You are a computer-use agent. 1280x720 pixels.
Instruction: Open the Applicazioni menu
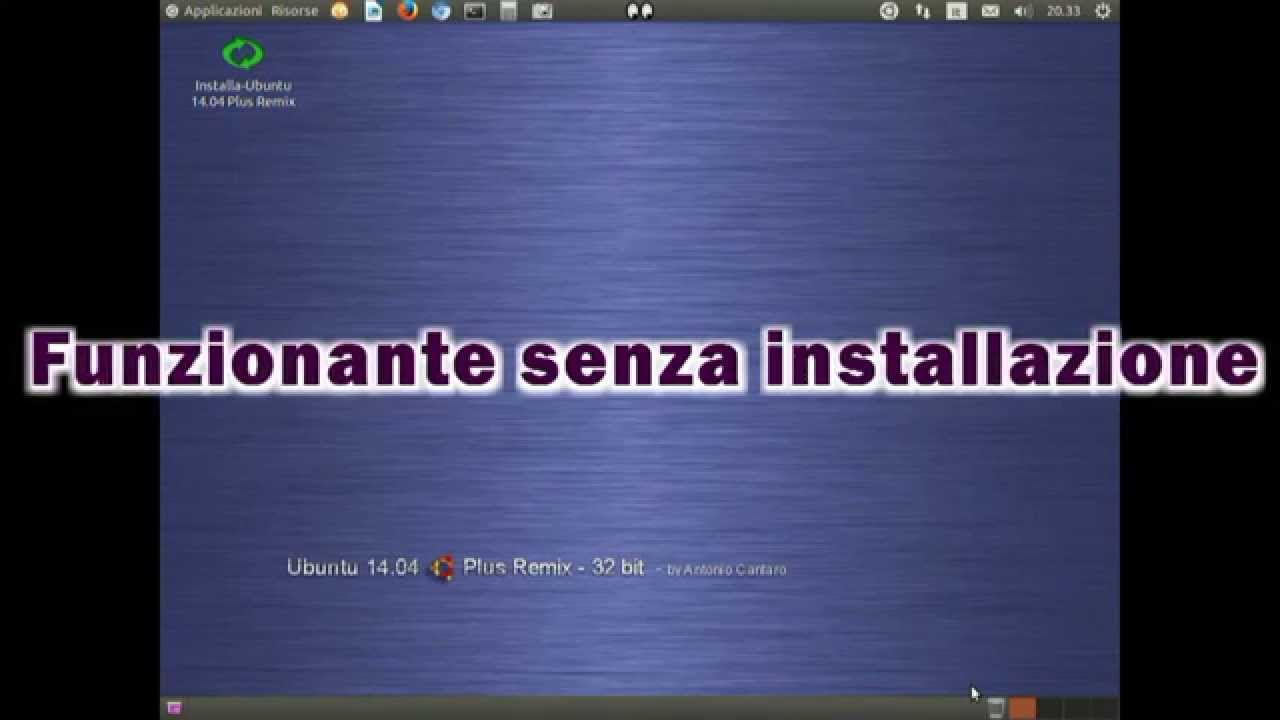[x=214, y=11]
